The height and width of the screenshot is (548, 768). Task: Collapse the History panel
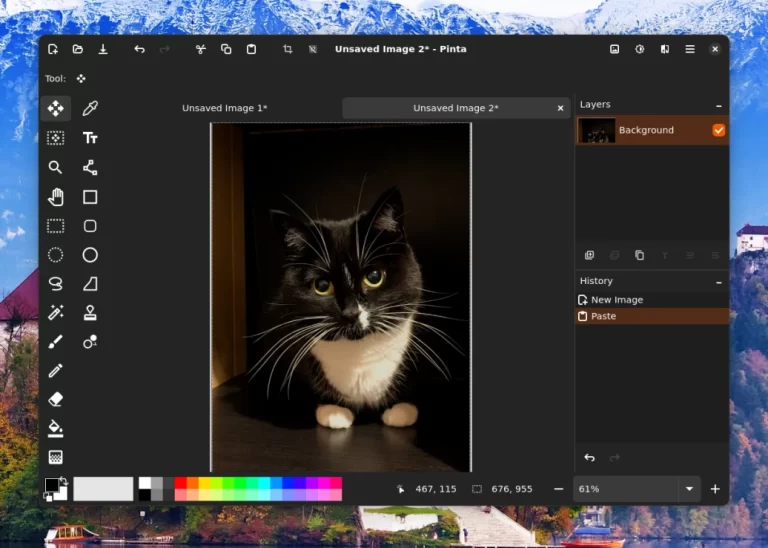tap(718, 281)
